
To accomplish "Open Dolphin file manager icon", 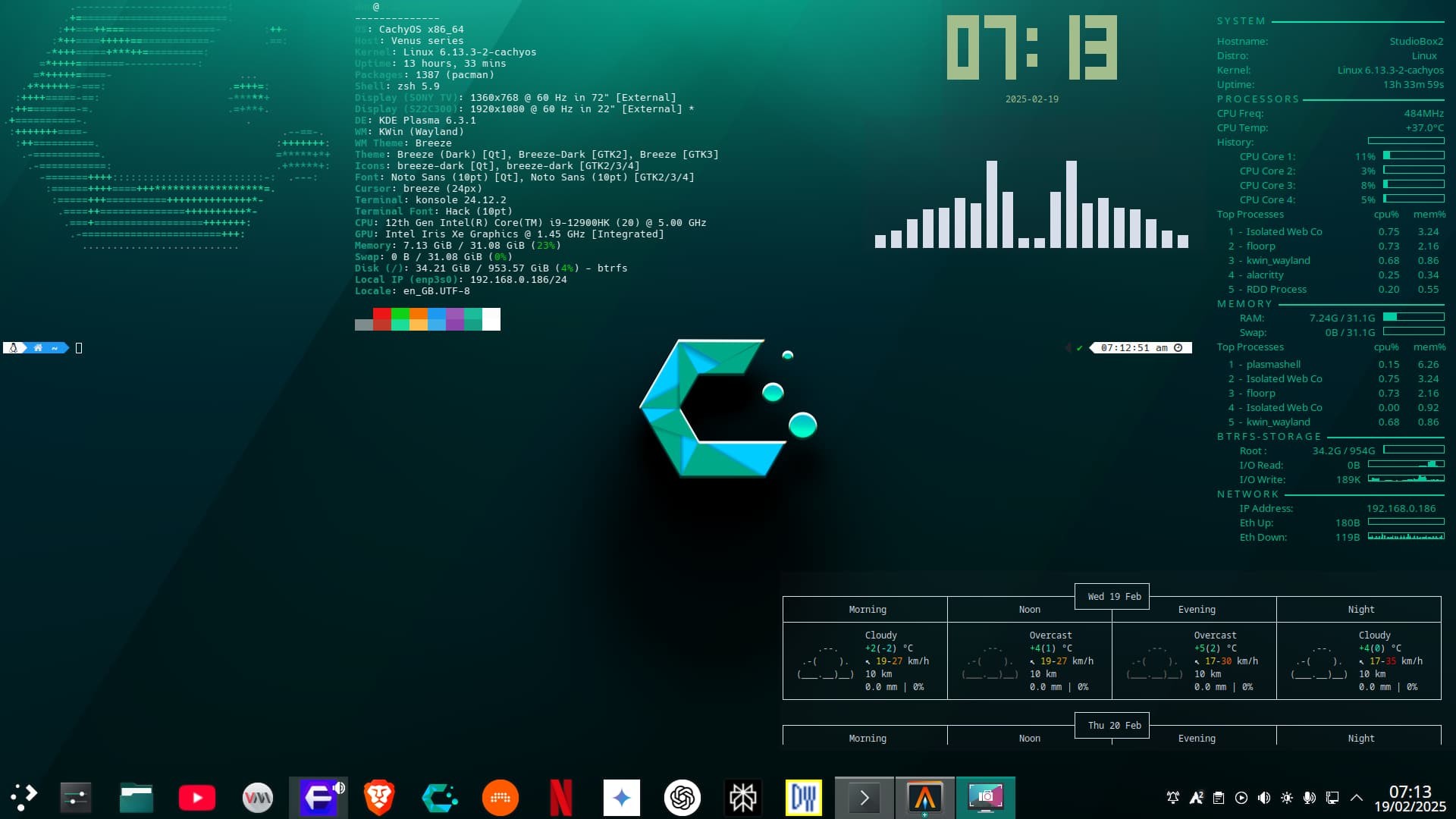I will pyautogui.click(x=136, y=797).
